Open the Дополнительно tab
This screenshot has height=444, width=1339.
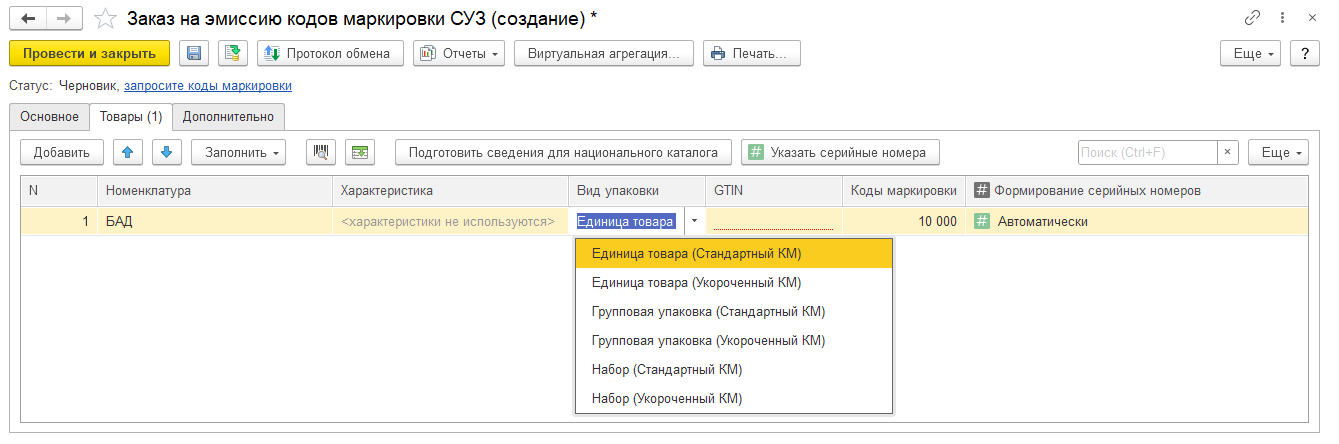coord(228,117)
